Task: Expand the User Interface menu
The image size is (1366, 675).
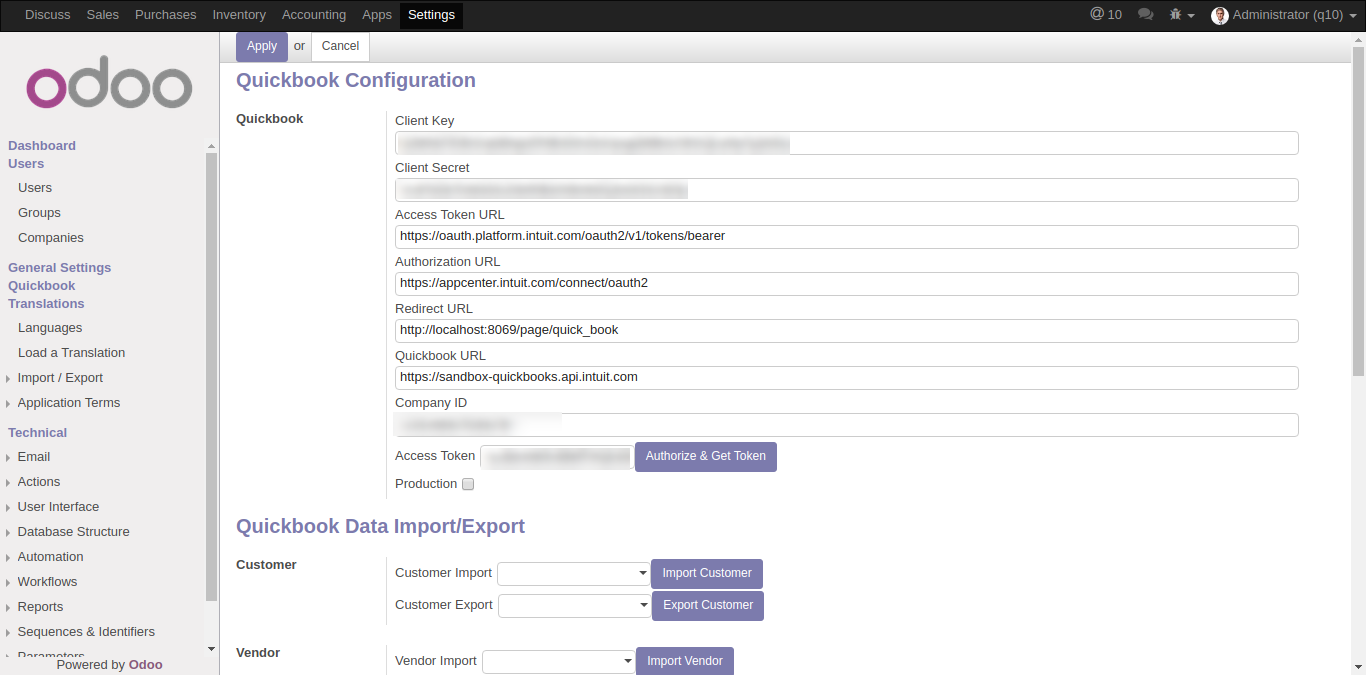Action: (58, 507)
